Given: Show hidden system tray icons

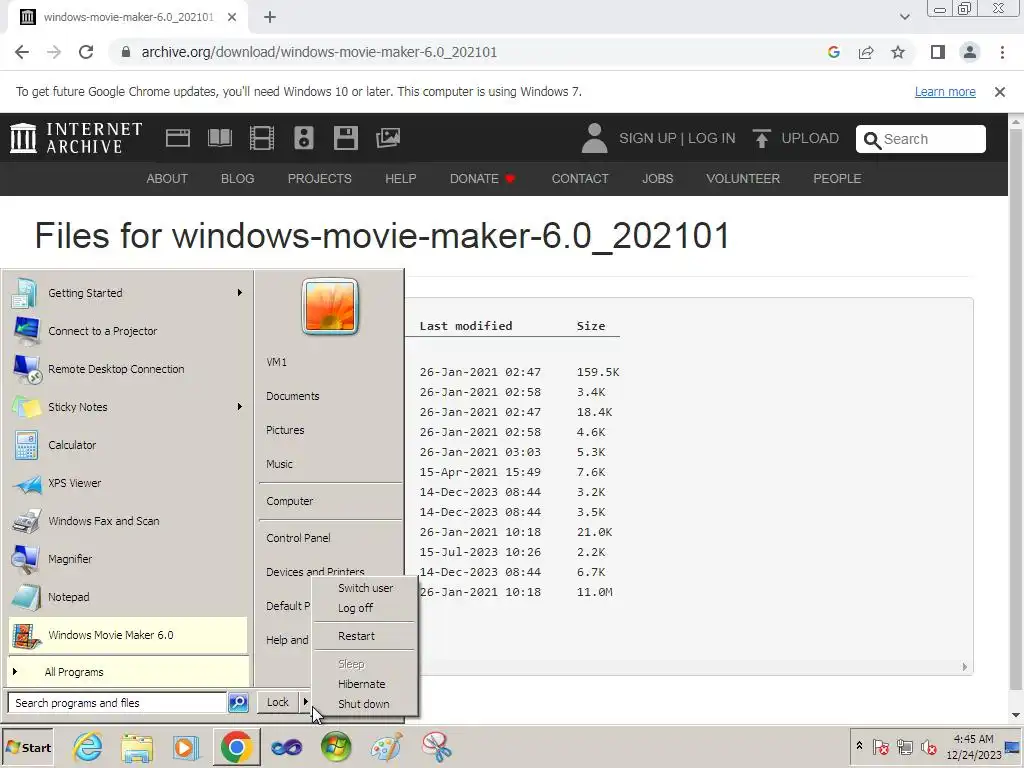Looking at the screenshot, I should click(x=859, y=745).
